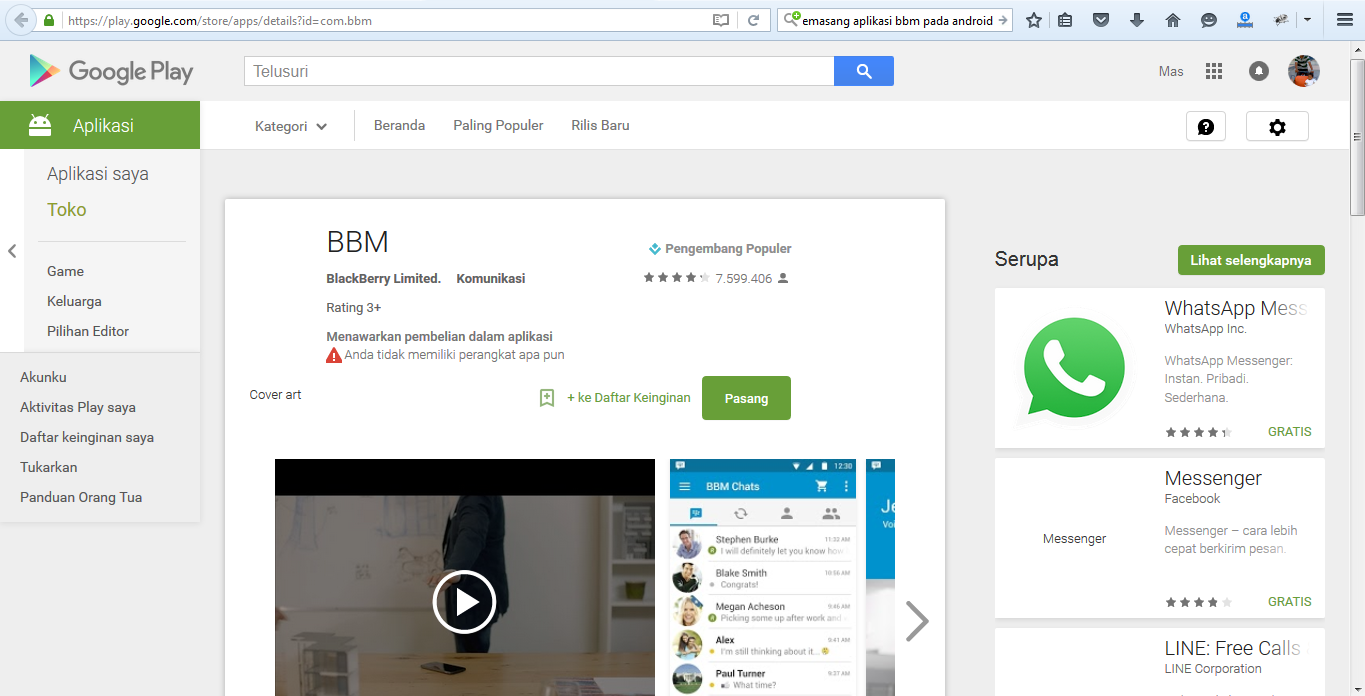Screen dimensions: 1365x696
Task: Open the smiley chat icon in toolbar
Action: click(x=1209, y=20)
